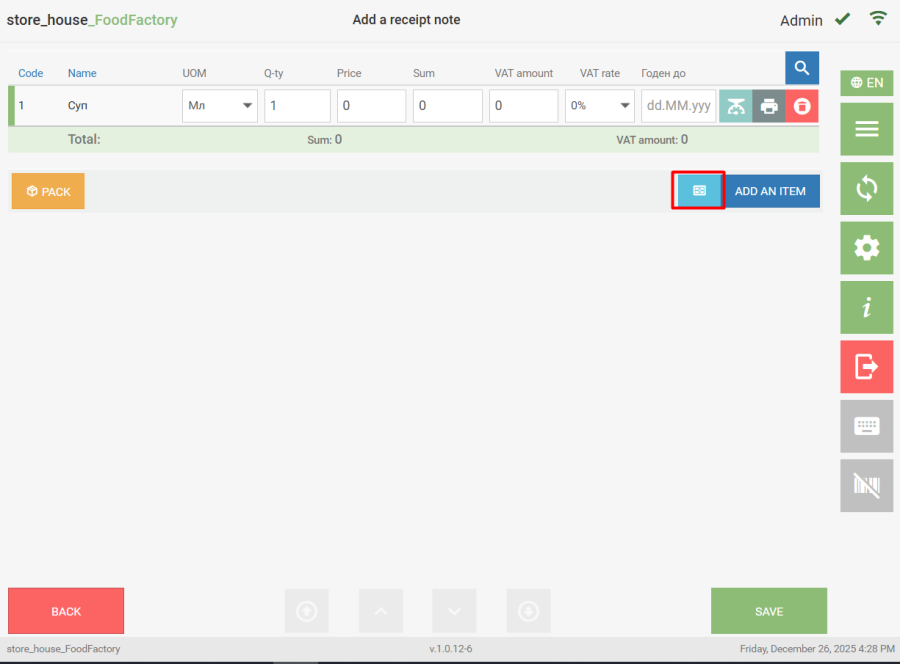The height and width of the screenshot is (664, 900).
Task: Click the red logout exit icon
Action: [x=866, y=367]
